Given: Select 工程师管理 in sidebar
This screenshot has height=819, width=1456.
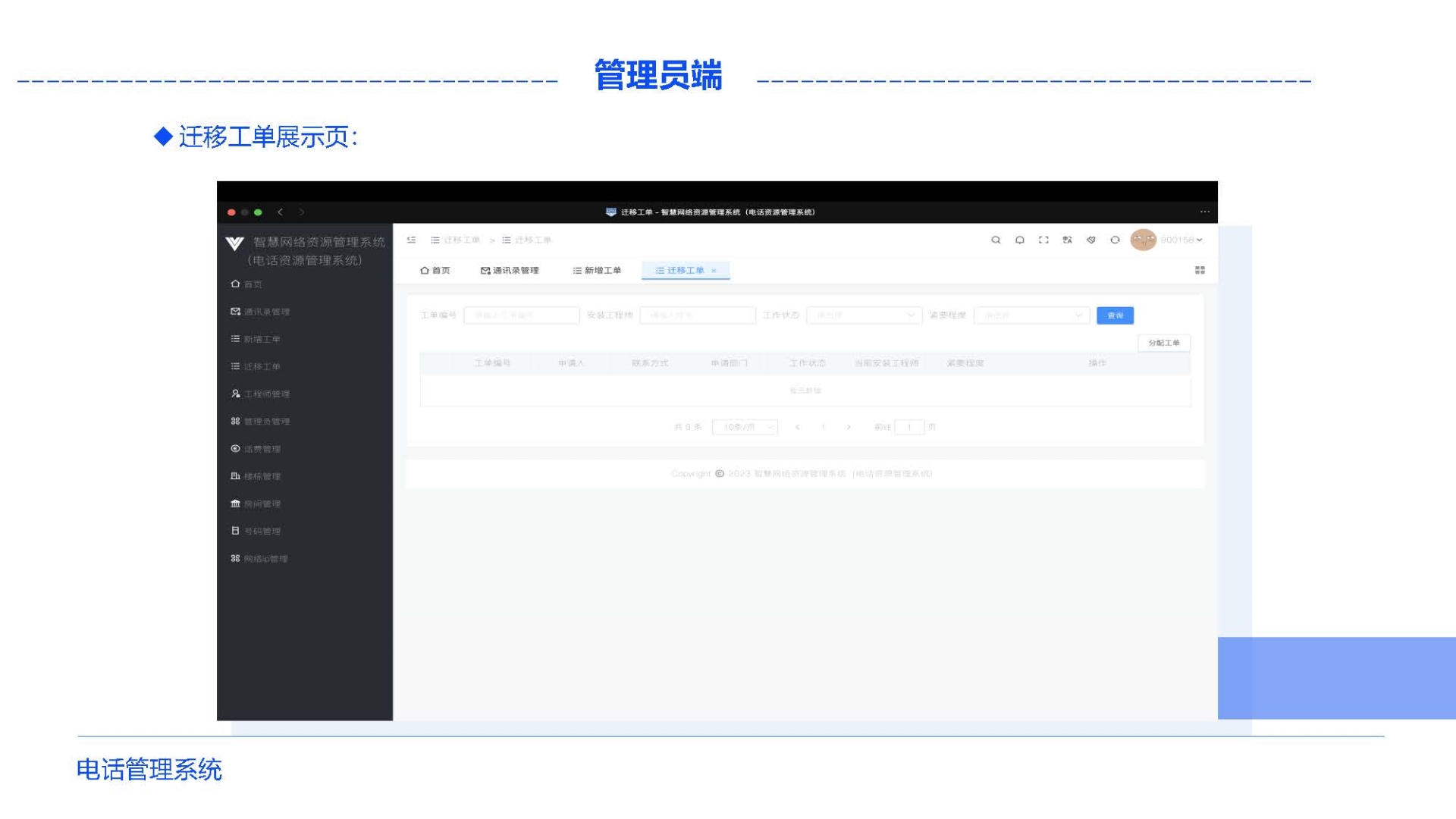Looking at the screenshot, I should click(x=266, y=394).
